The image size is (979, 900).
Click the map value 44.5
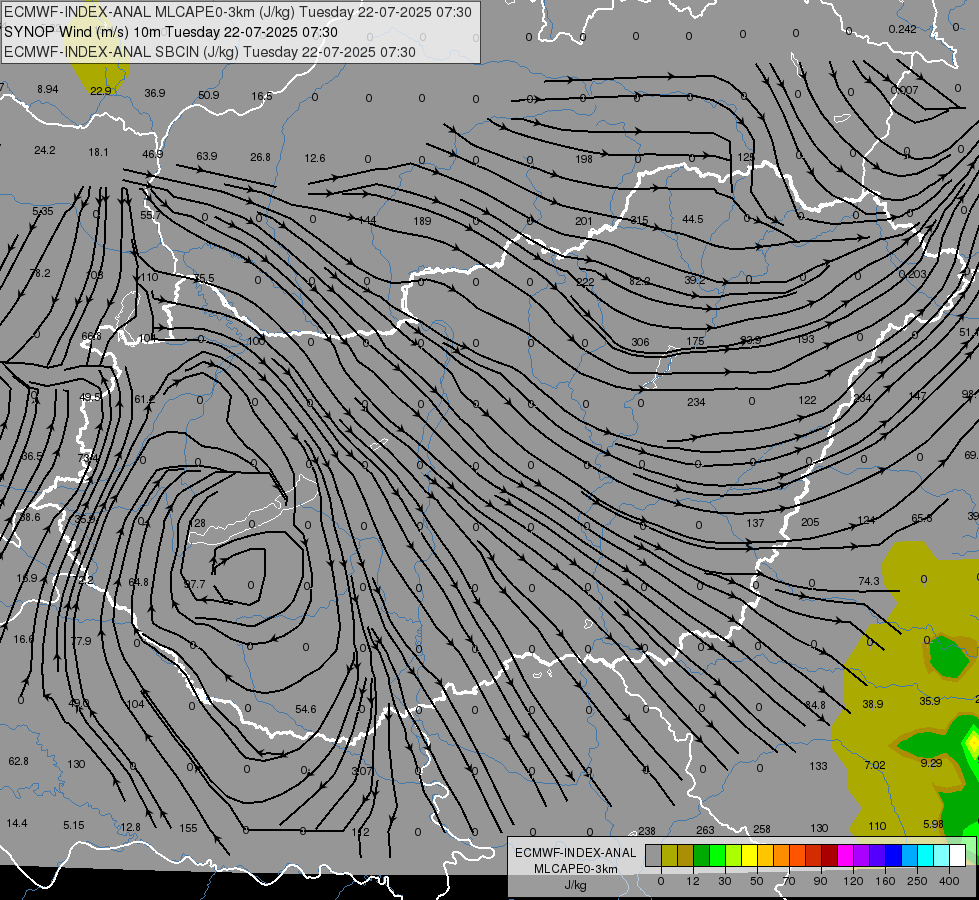(692, 219)
